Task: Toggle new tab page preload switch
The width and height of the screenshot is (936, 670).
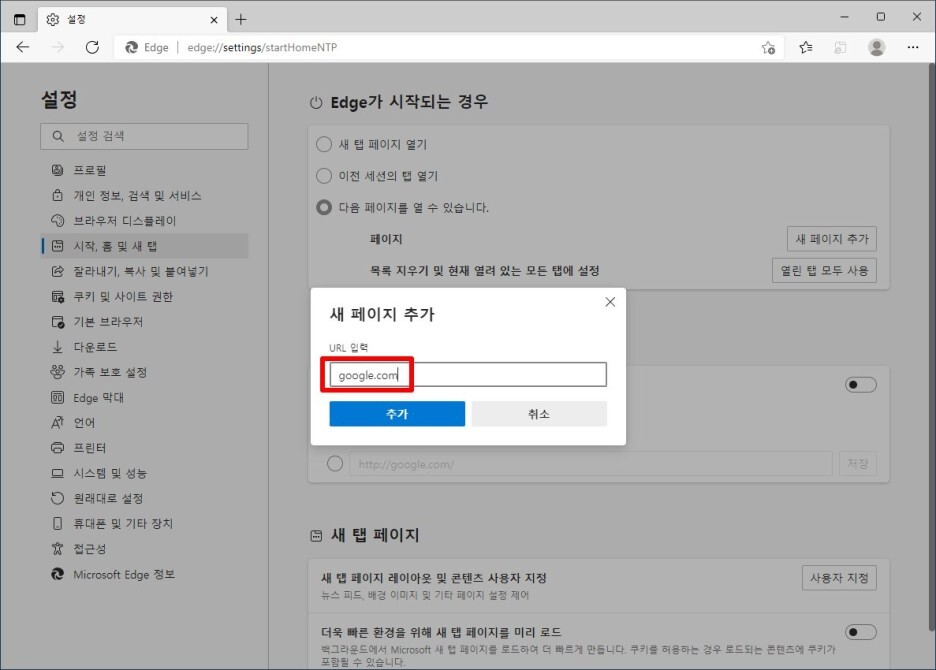Action: click(861, 632)
